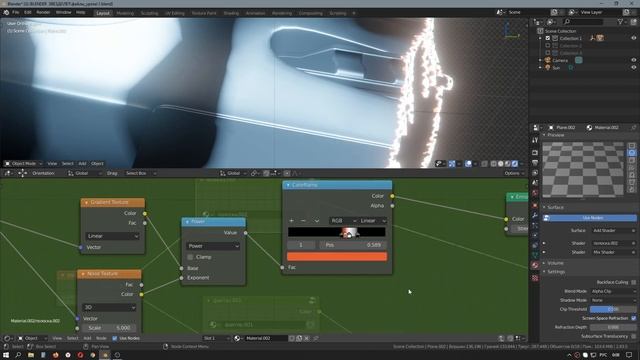640x360 pixels.
Task: Open the Edit menu
Action: click(x=27, y=13)
